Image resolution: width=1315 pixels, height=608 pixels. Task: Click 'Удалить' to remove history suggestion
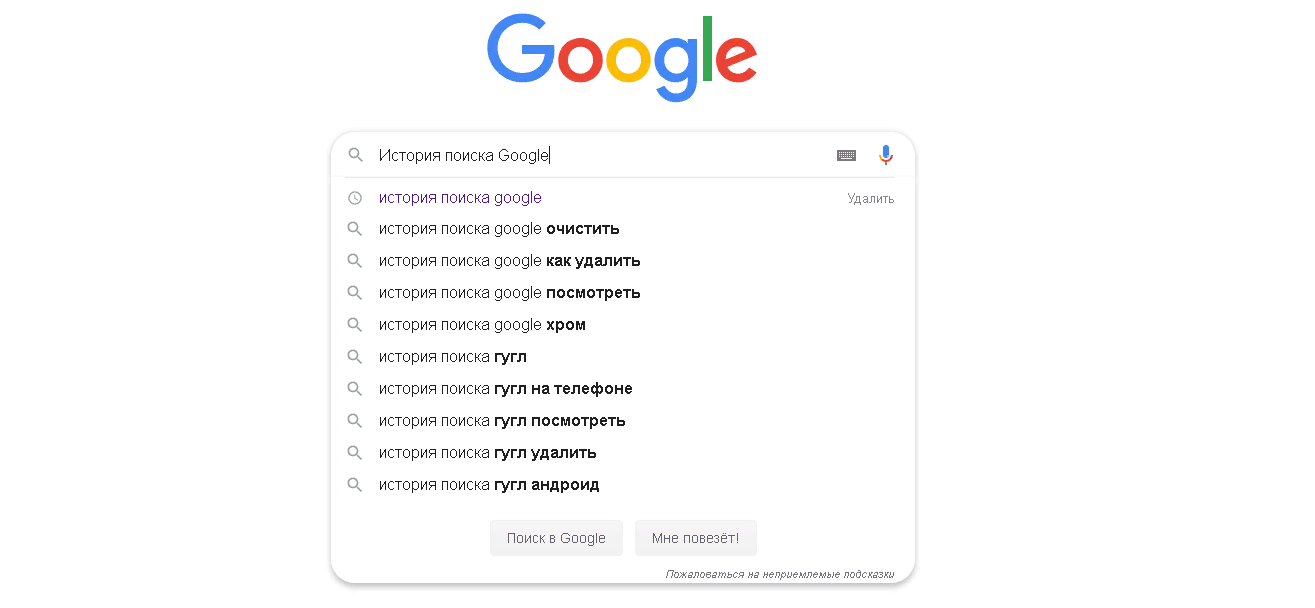click(870, 199)
